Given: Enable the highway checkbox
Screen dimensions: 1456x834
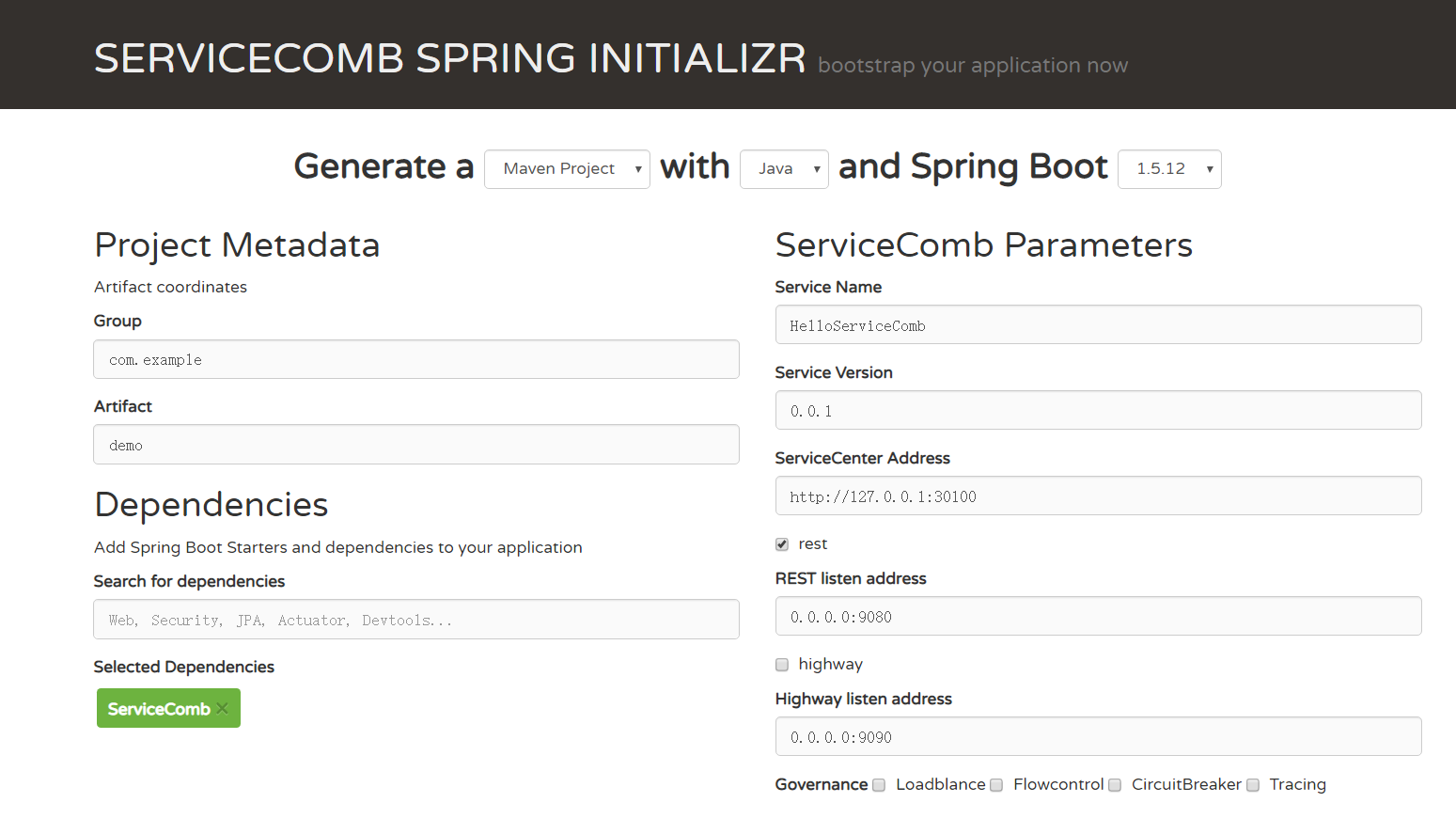Looking at the screenshot, I should click(x=782, y=665).
